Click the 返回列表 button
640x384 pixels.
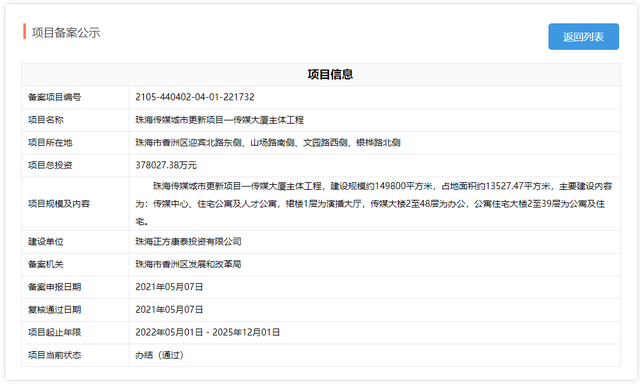point(583,37)
